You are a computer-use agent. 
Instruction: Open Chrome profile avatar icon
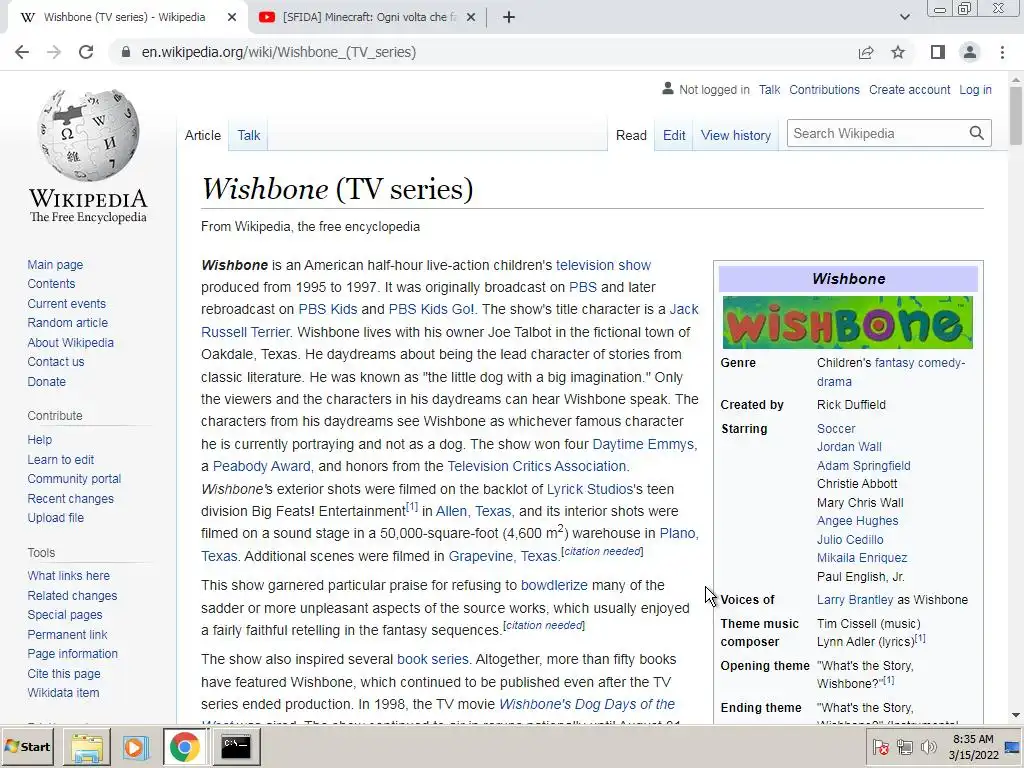coord(970,52)
